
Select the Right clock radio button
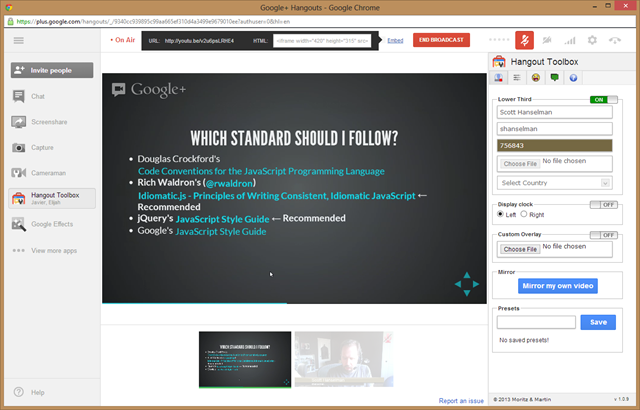tap(524, 214)
